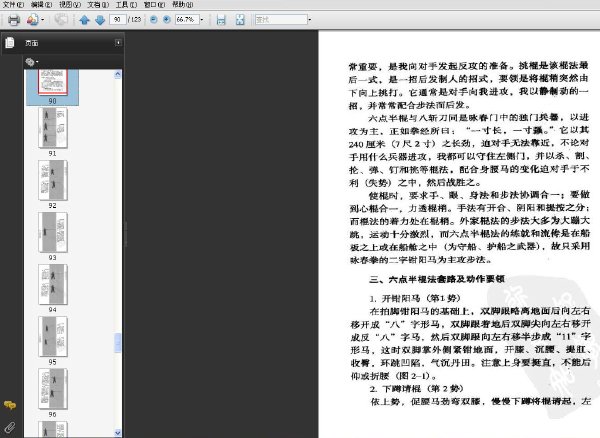Click the thumbnail scrollbar down arrow
This screenshot has height=438, width=600.
[x=118, y=433]
